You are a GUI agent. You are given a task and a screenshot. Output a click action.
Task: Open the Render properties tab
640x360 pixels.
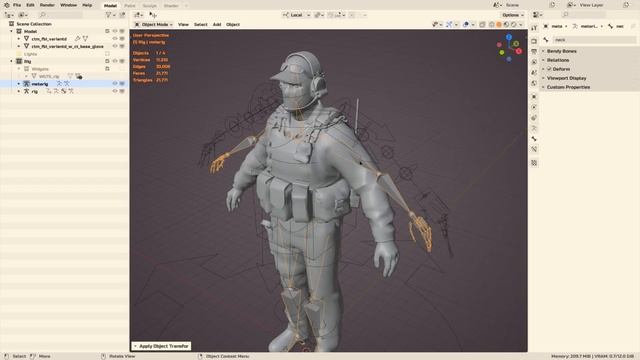click(x=534, y=41)
